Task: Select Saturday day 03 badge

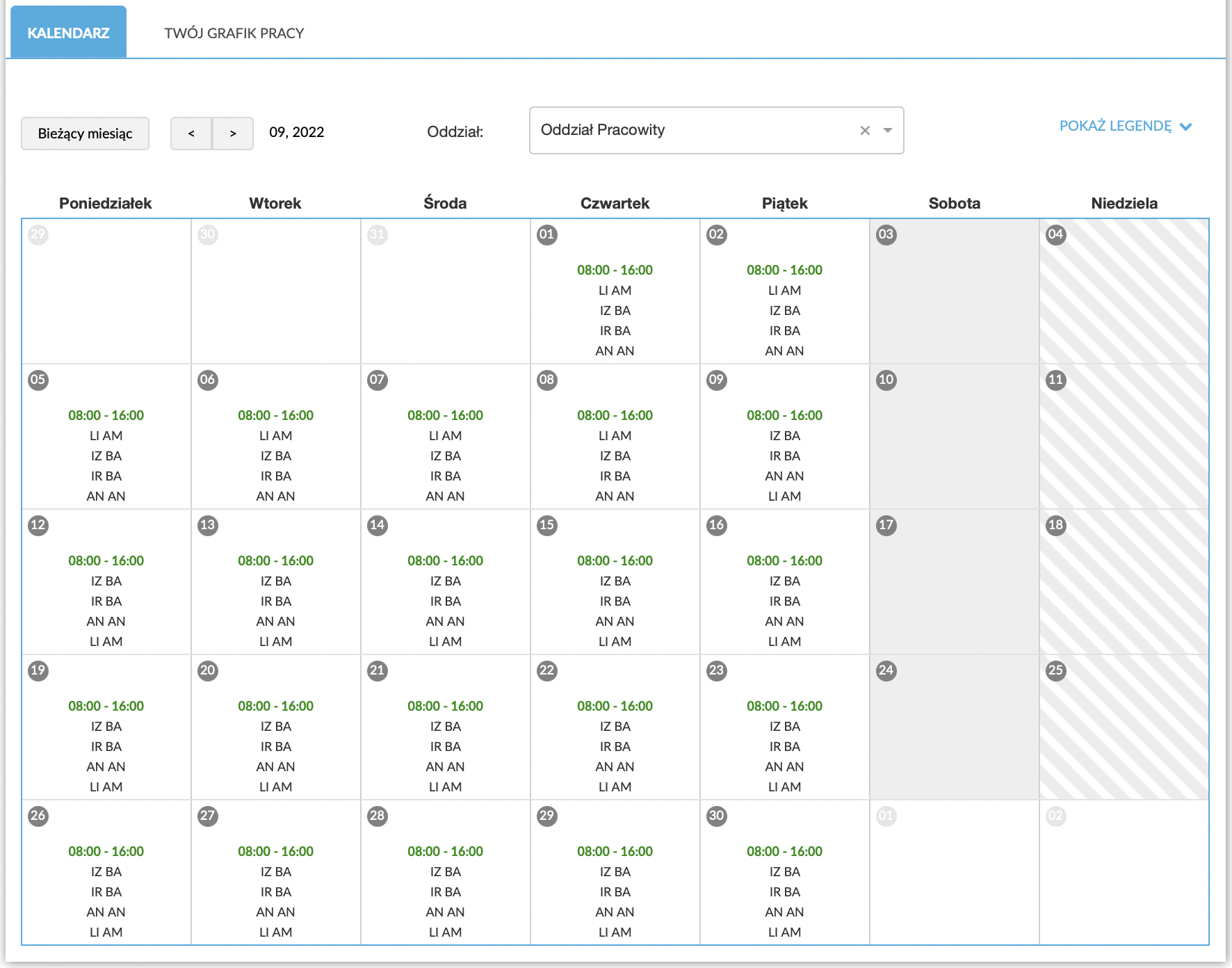Action: click(886, 234)
